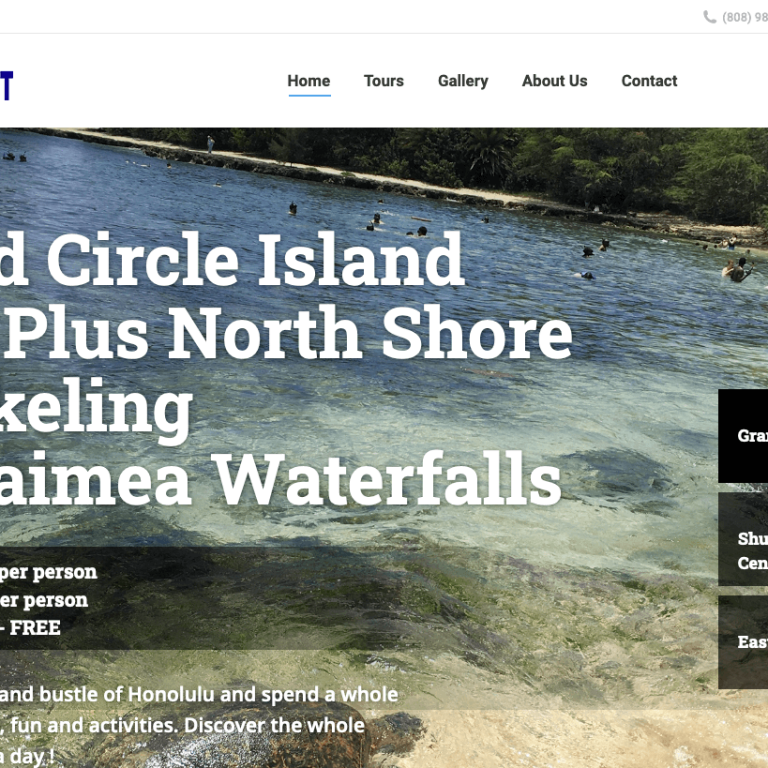Screen dimensions: 768x768
Task: Click the 'Waterfalls' heading text
Action: pos(387,479)
